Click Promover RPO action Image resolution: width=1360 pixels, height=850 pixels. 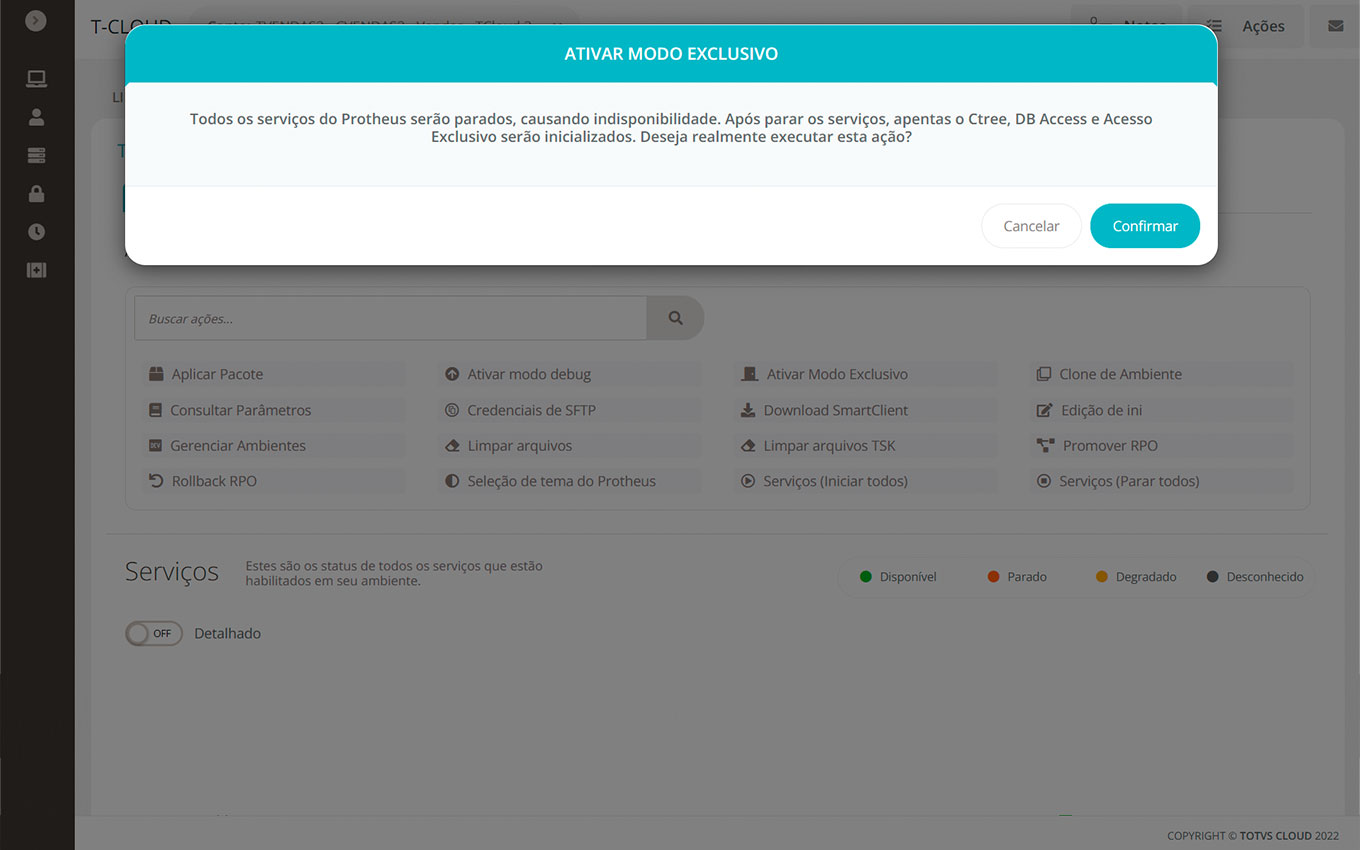click(x=1162, y=445)
